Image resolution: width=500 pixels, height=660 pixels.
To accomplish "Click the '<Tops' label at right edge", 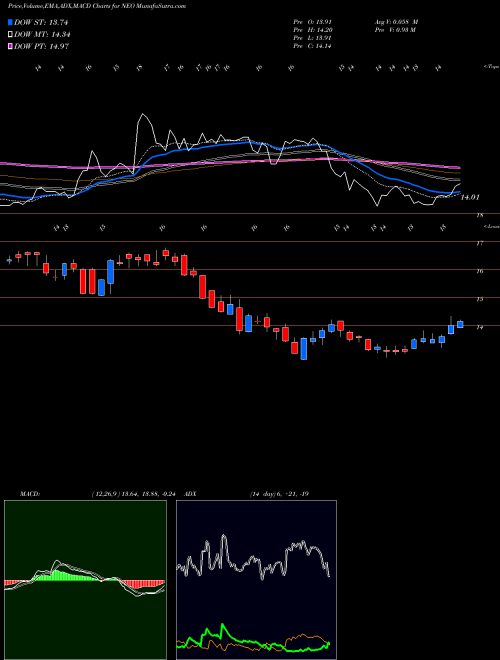I will [492, 67].
